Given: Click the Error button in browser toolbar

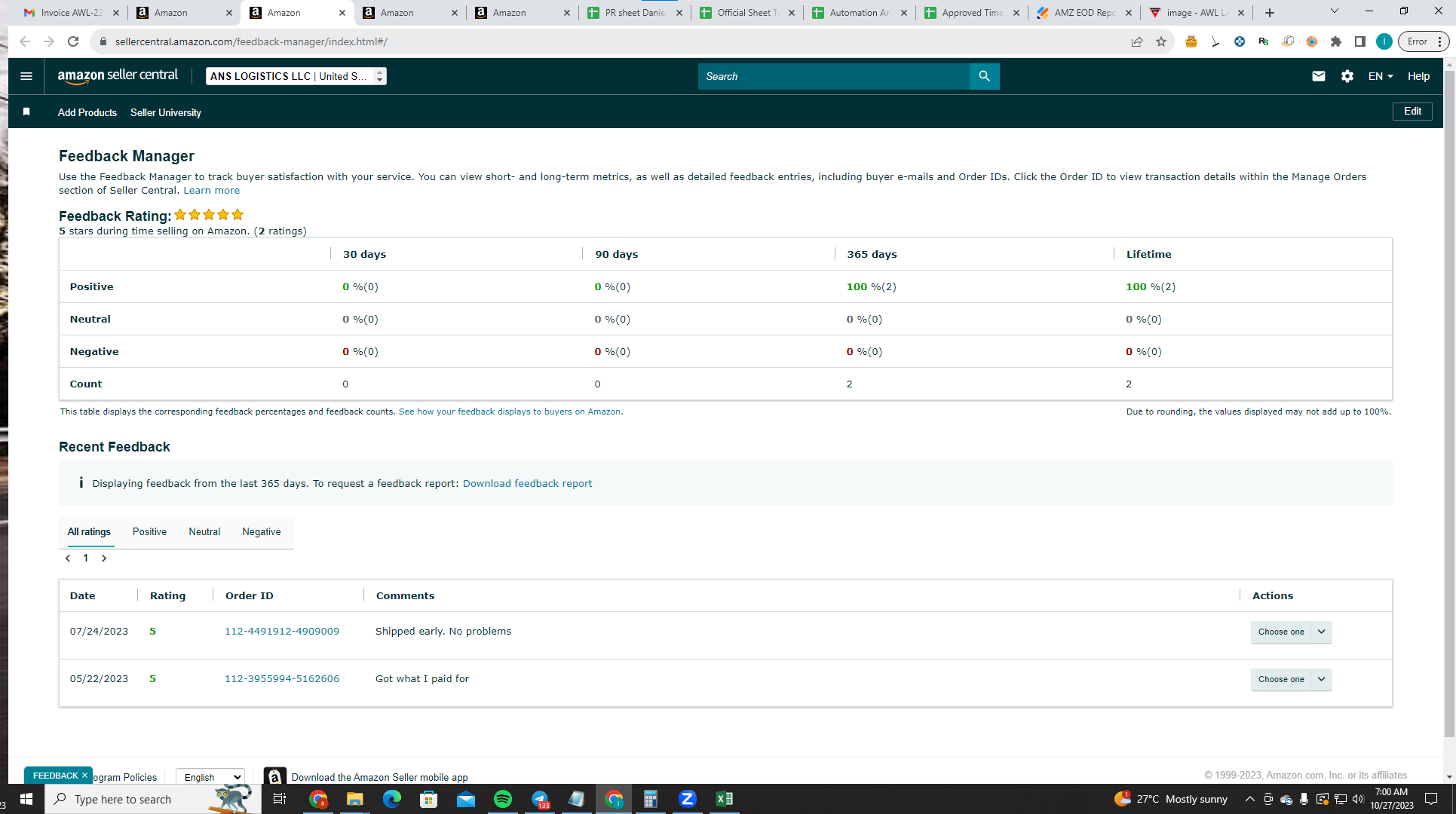Looking at the screenshot, I should [1423, 41].
